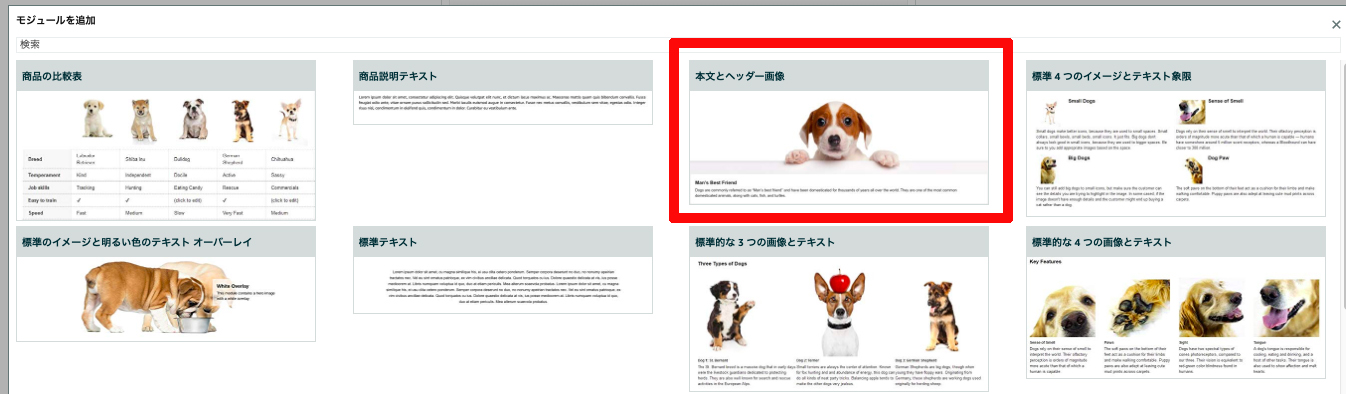Select the 標準テキスト module
Screen dimensions: 1346x394
pyautogui.click(x=503, y=270)
